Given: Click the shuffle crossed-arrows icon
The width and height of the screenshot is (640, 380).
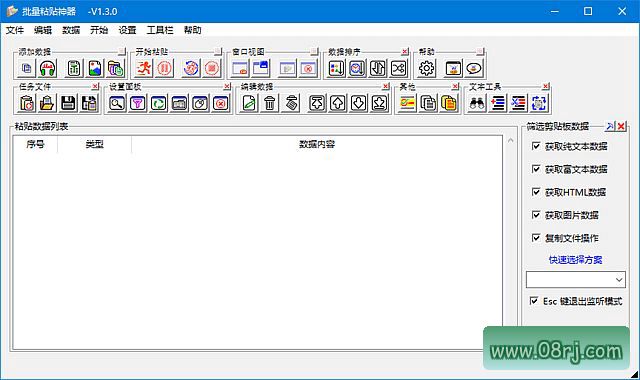Looking at the screenshot, I should tap(399, 68).
